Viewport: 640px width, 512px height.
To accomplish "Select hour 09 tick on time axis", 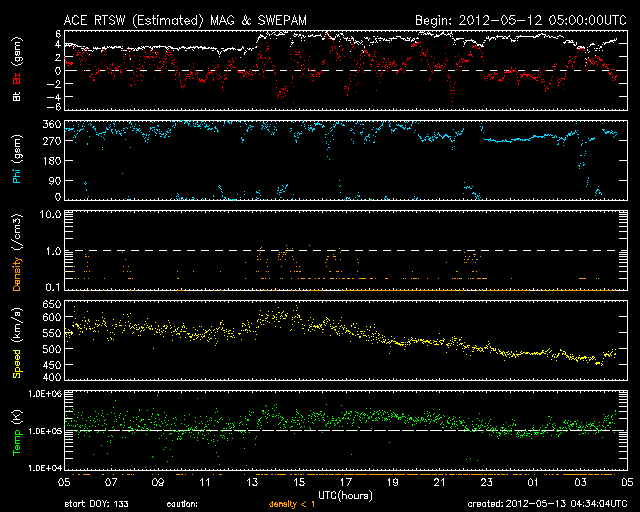I will point(159,481).
